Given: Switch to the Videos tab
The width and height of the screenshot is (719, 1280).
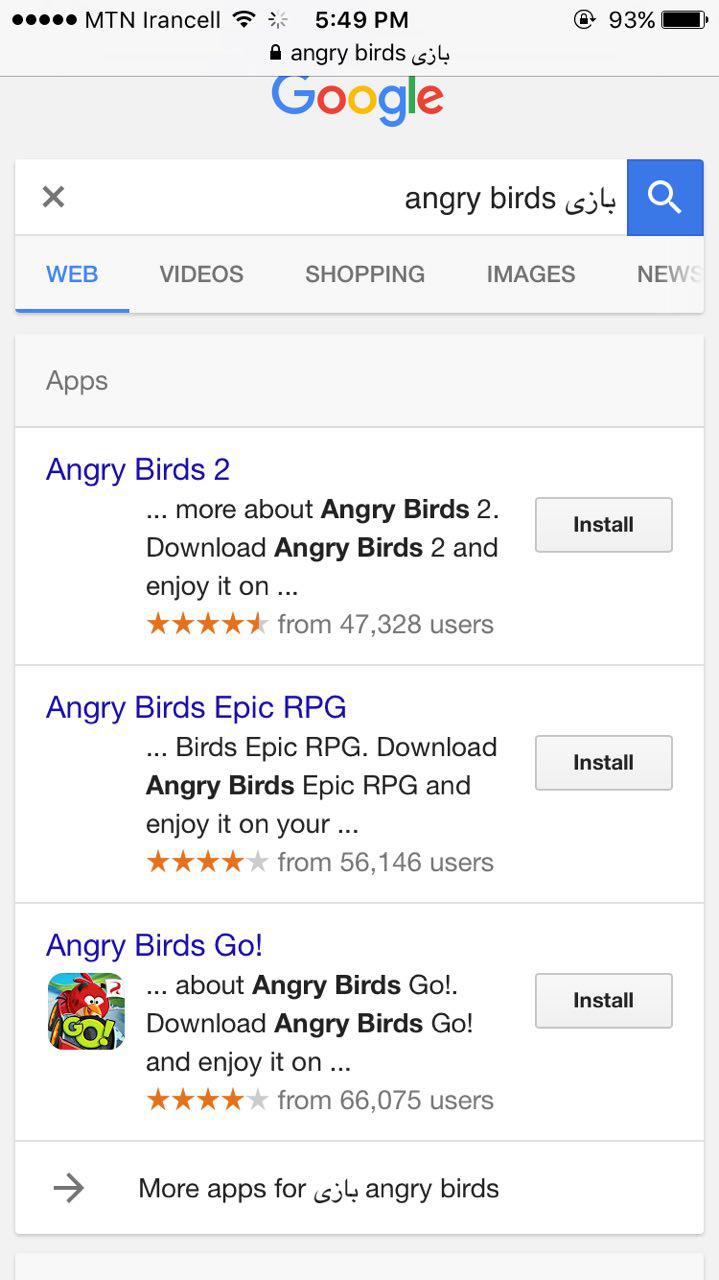Looking at the screenshot, I should pos(201,274).
